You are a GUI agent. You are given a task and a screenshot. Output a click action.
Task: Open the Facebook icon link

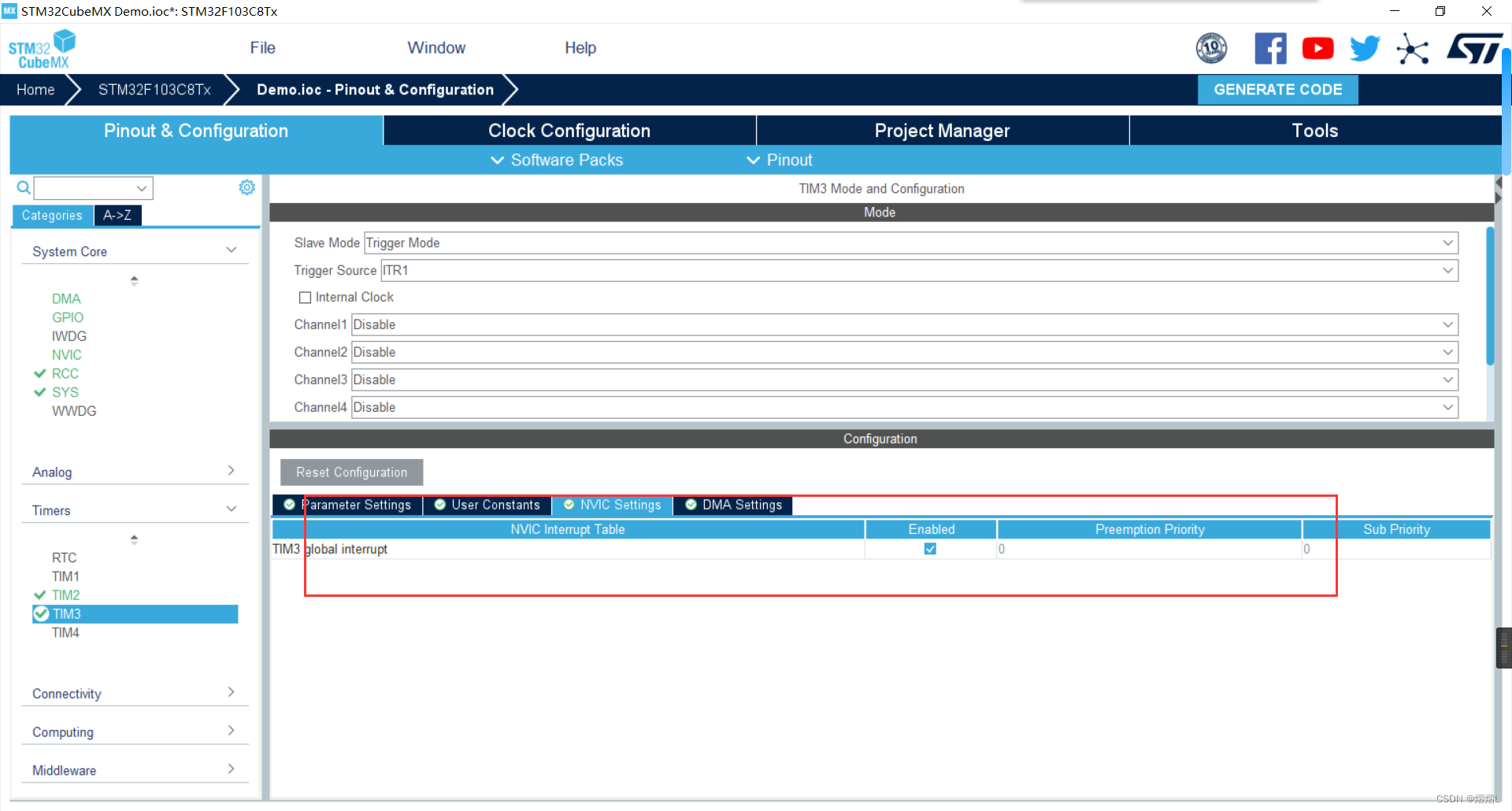point(1270,49)
